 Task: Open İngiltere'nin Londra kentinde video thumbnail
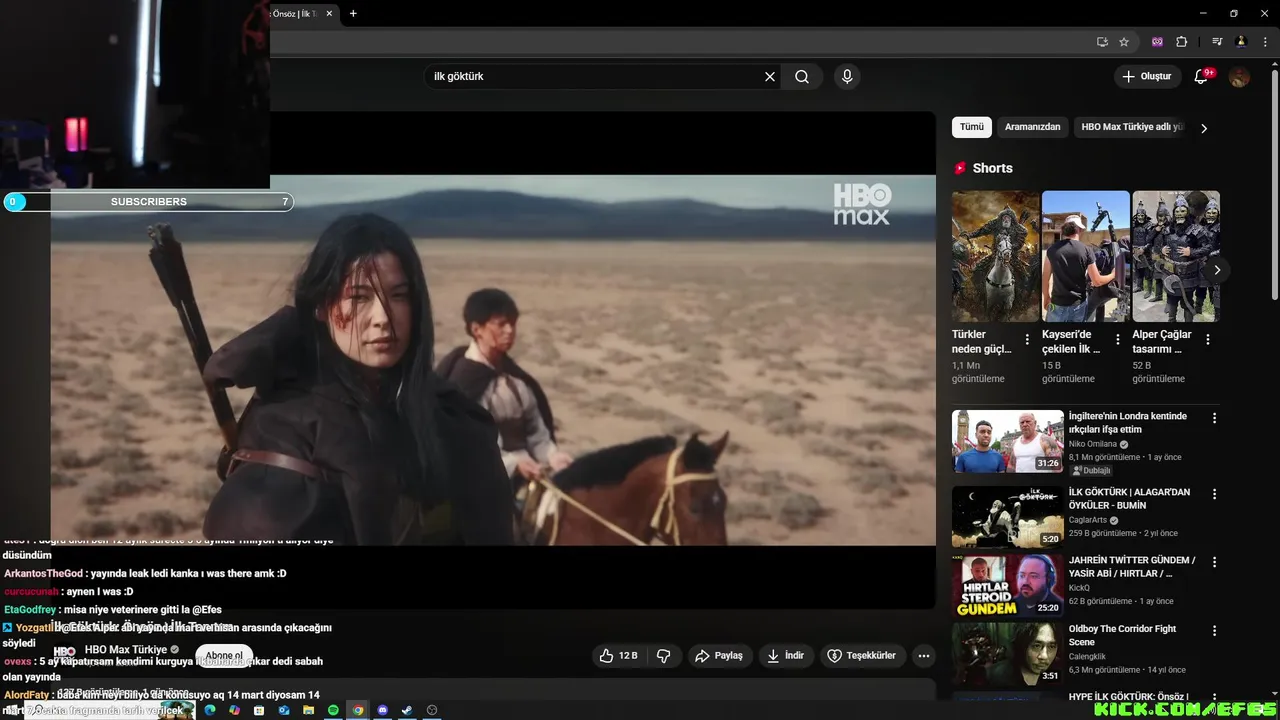click(x=1008, y=441)
